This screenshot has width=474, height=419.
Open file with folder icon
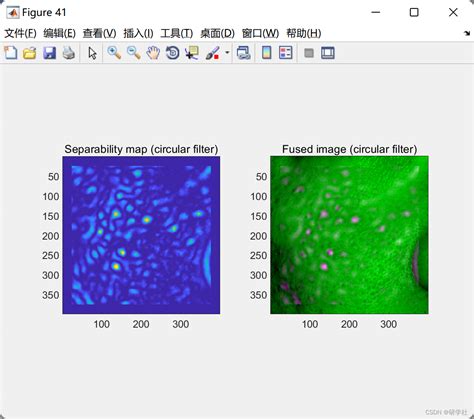(x=30, y=53)
